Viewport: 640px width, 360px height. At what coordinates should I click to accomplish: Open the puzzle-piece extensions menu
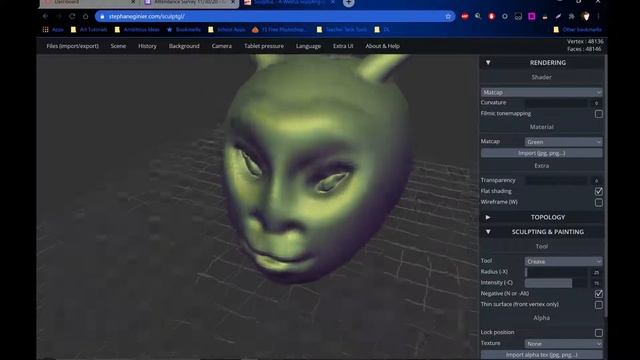tap(571, 16)
